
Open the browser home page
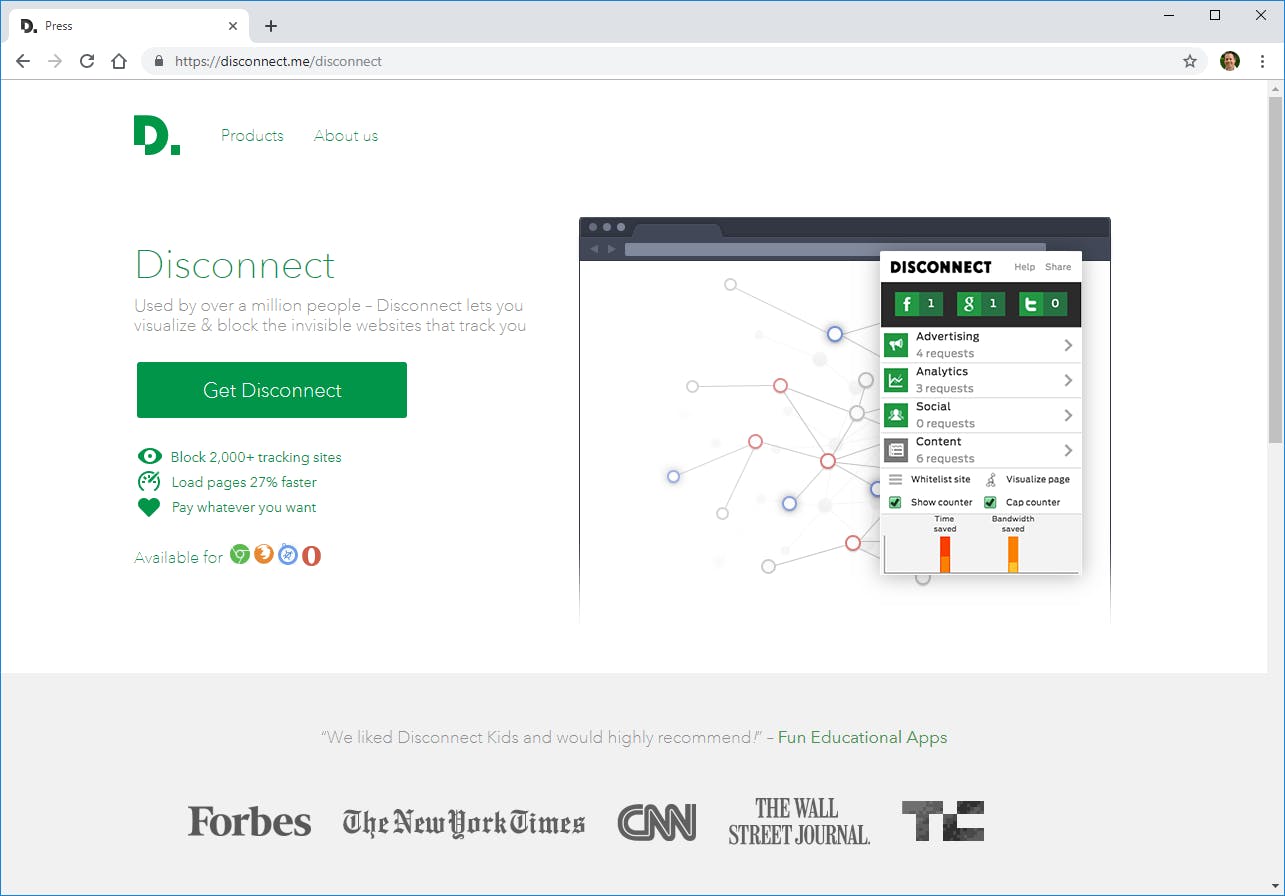(119, 61)
